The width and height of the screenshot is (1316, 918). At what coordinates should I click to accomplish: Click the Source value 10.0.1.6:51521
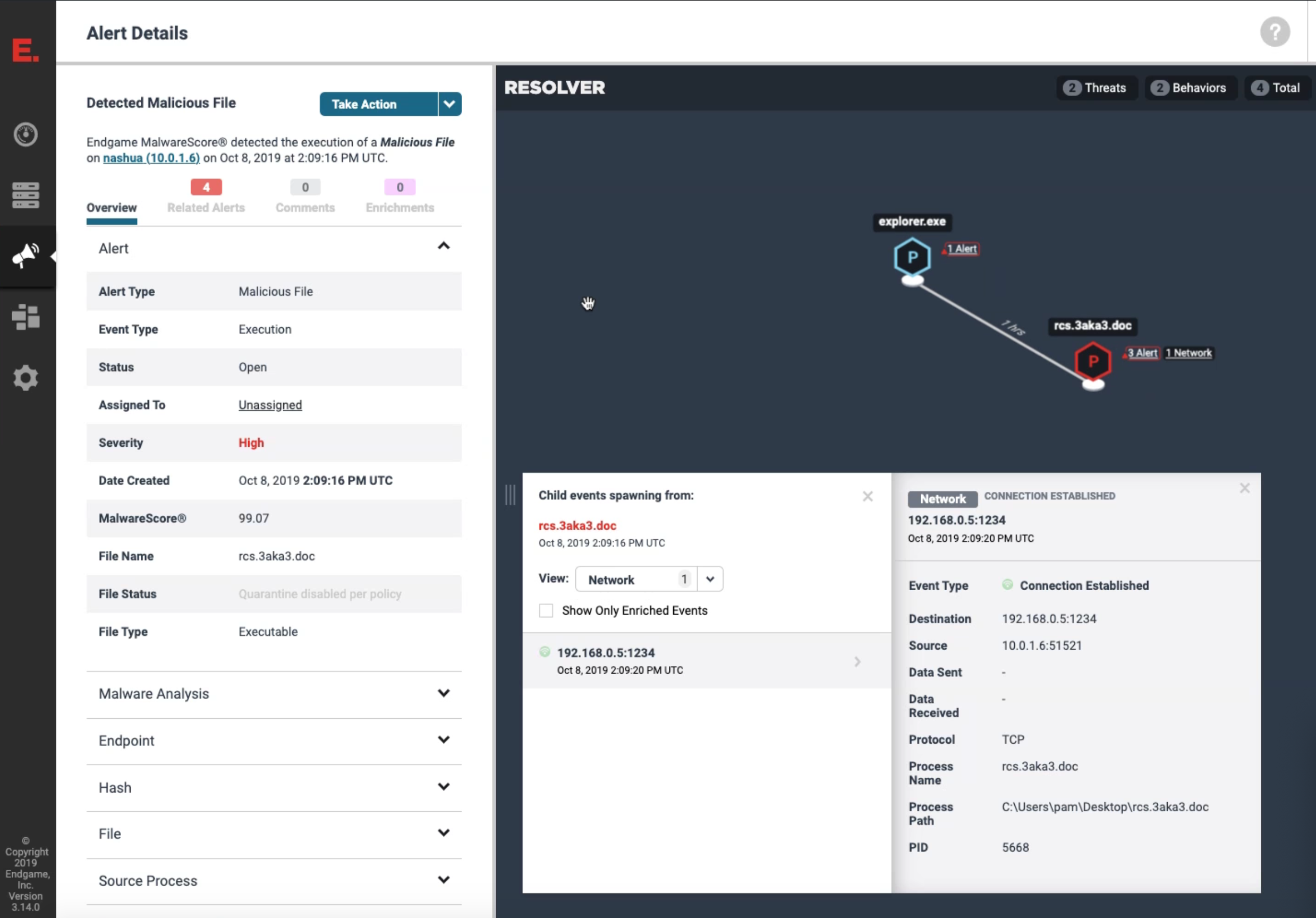[x=1041, y=646]
